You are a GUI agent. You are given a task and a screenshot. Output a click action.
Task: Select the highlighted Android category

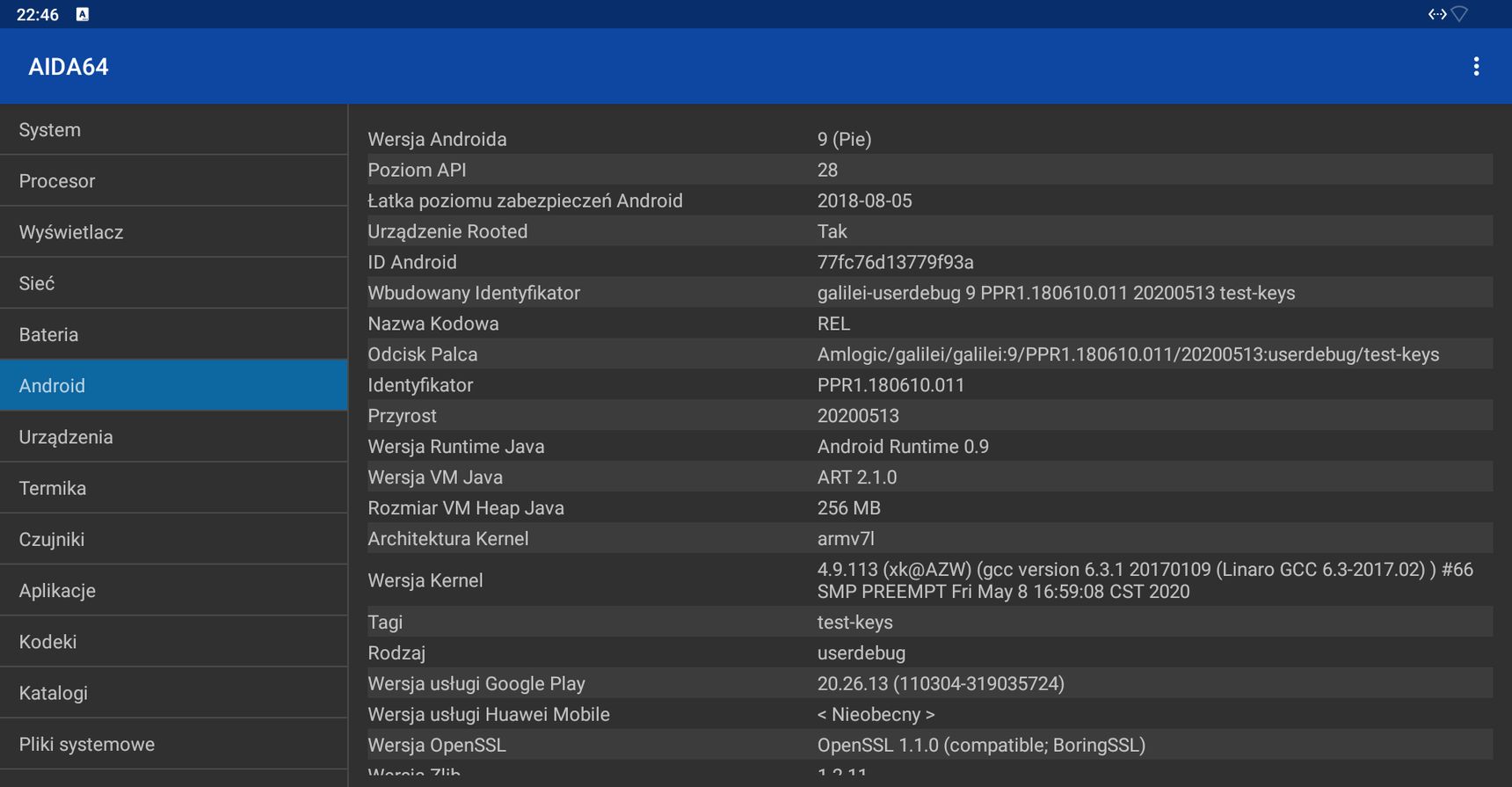point(174,385)
